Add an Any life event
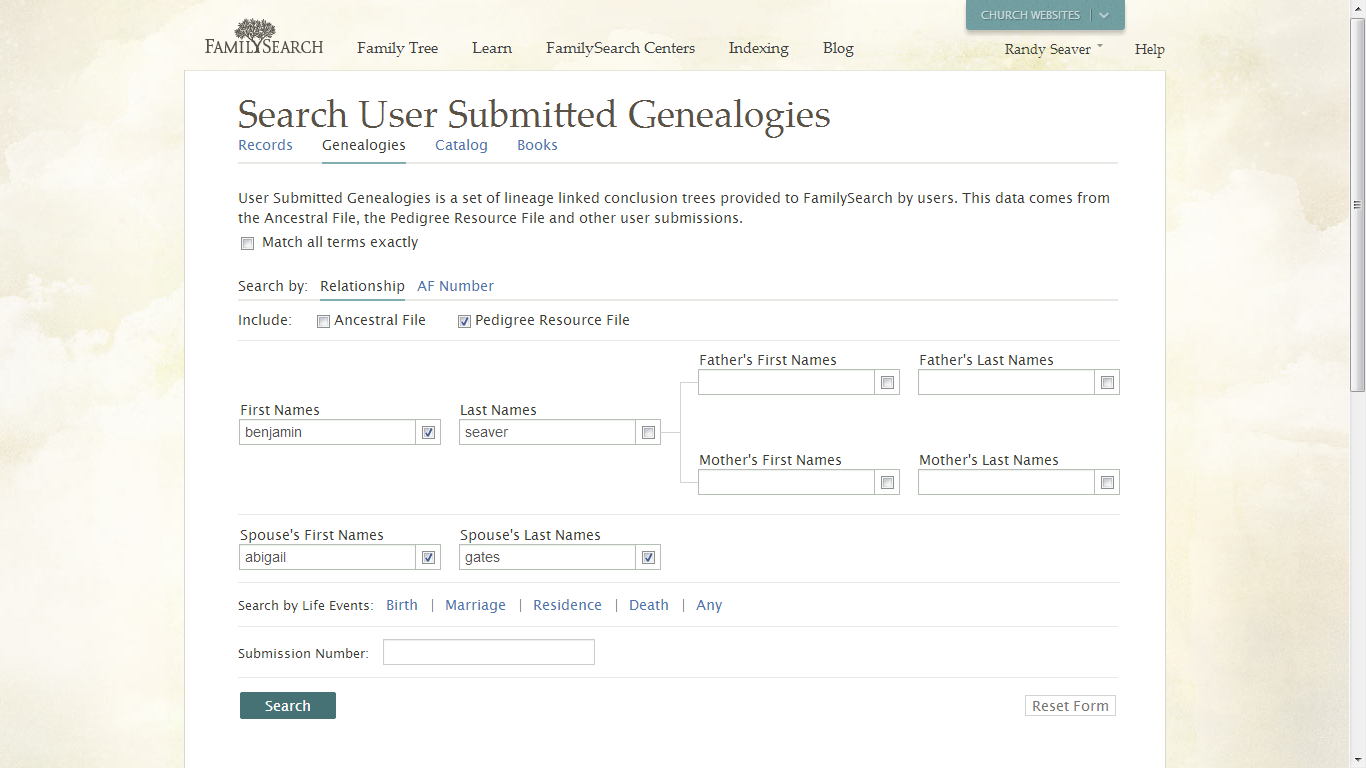Screen dimensions: 1366x768 point(709,605)
